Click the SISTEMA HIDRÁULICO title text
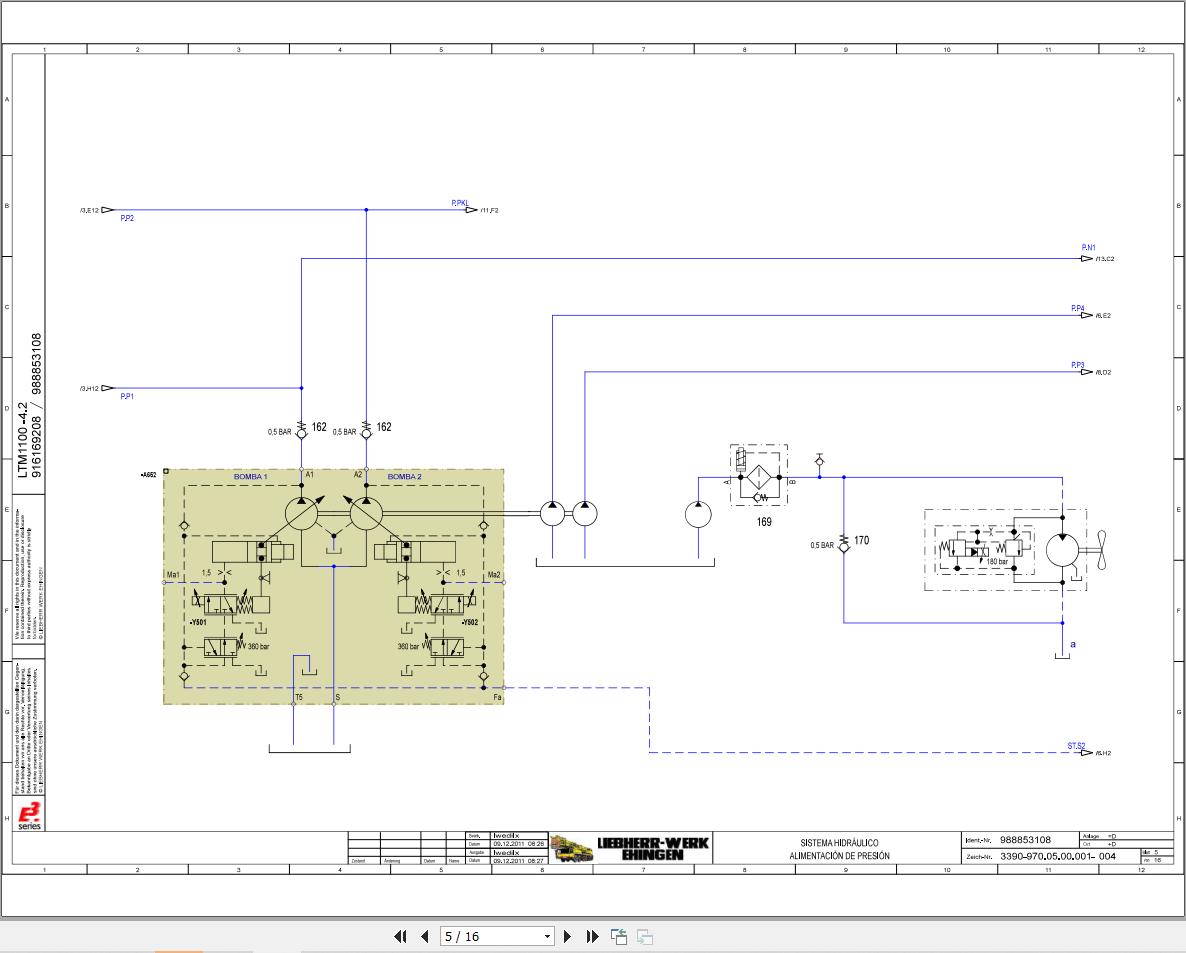The height and width of the screenshot is (953, 1186). coord(840,843)
